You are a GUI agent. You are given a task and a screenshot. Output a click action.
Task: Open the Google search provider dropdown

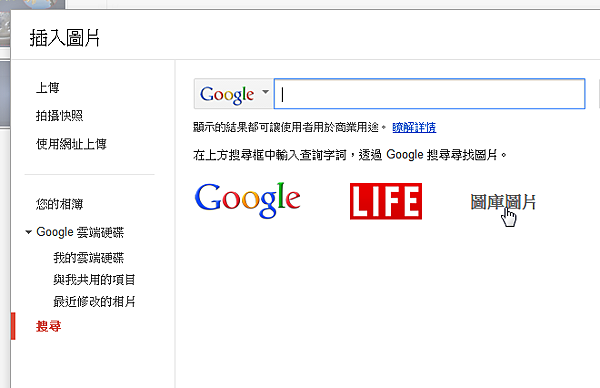234,94
